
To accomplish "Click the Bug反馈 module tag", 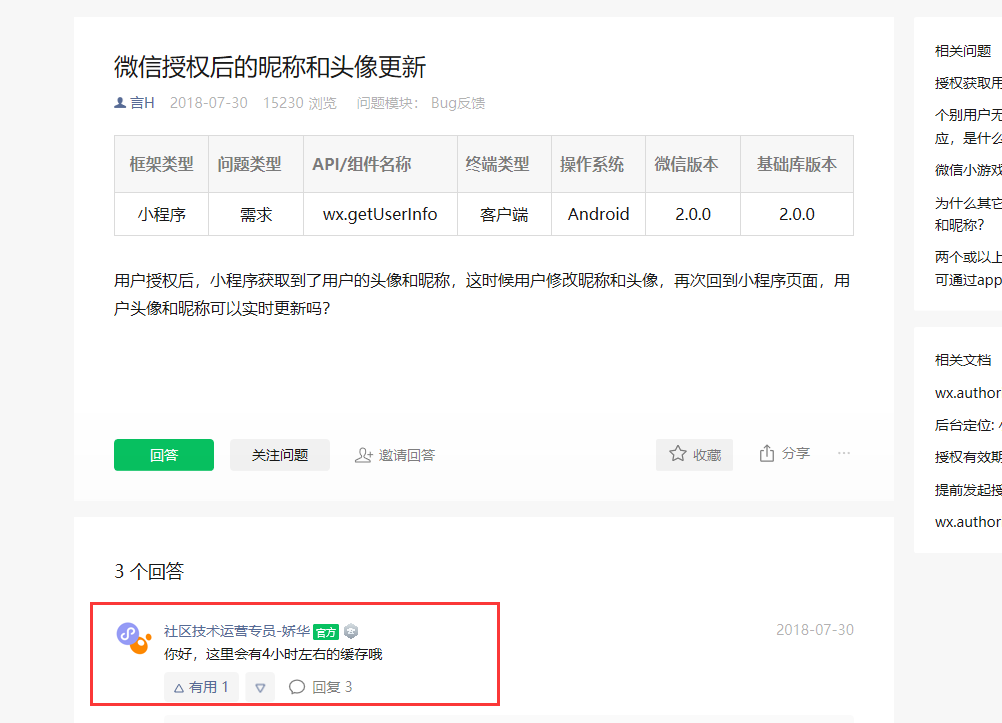I will point(458,103).
